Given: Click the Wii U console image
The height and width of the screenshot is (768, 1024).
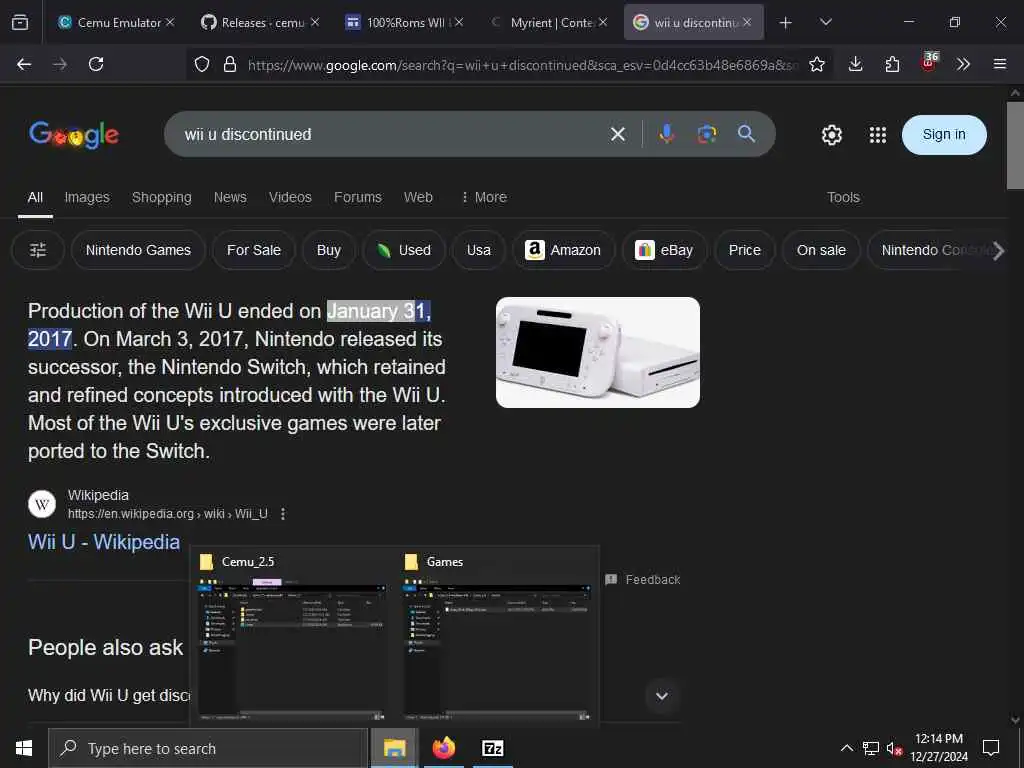Looking at the screenshot, I should tap(598, 353).
